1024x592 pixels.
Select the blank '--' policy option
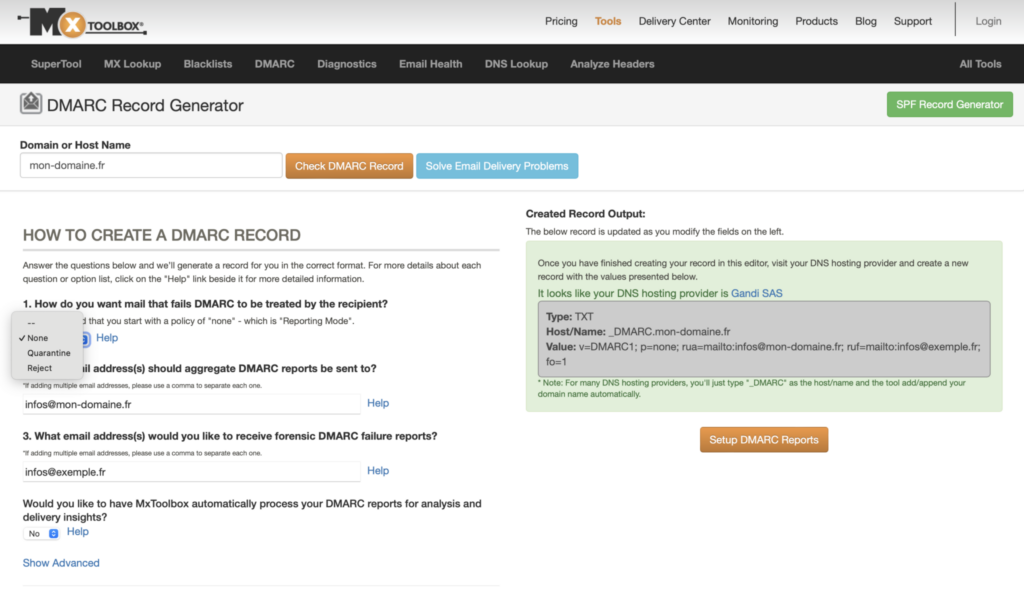[46, 323]
